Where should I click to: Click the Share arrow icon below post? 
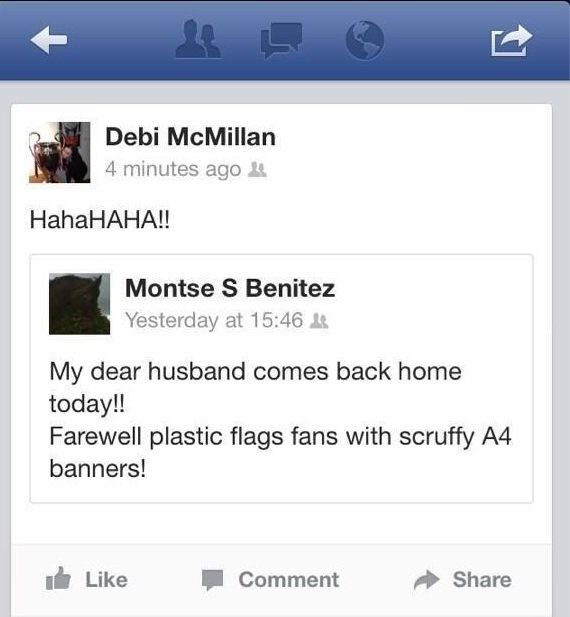[426, 580]
